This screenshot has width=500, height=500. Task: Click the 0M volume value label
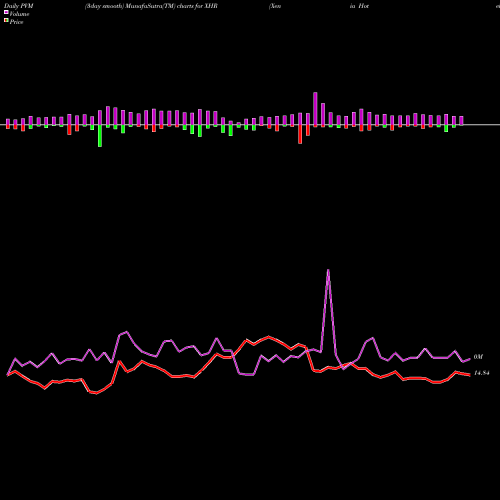478,357
